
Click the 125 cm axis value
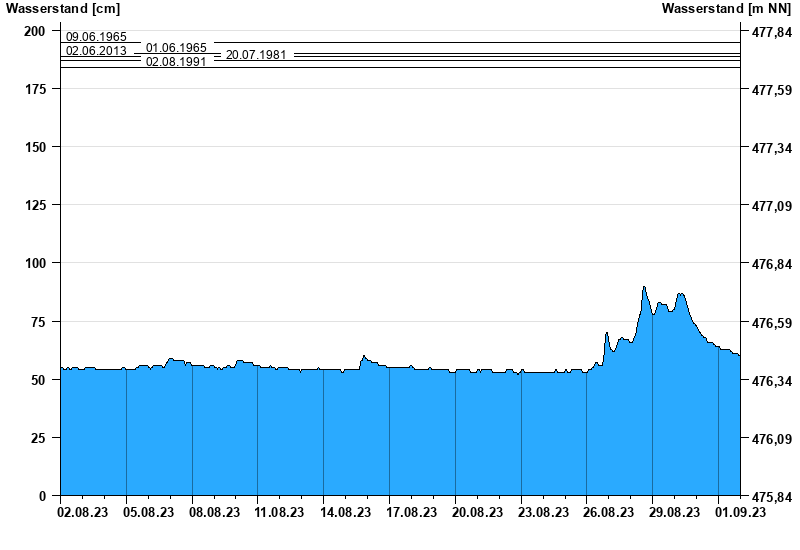pos(35,205)
